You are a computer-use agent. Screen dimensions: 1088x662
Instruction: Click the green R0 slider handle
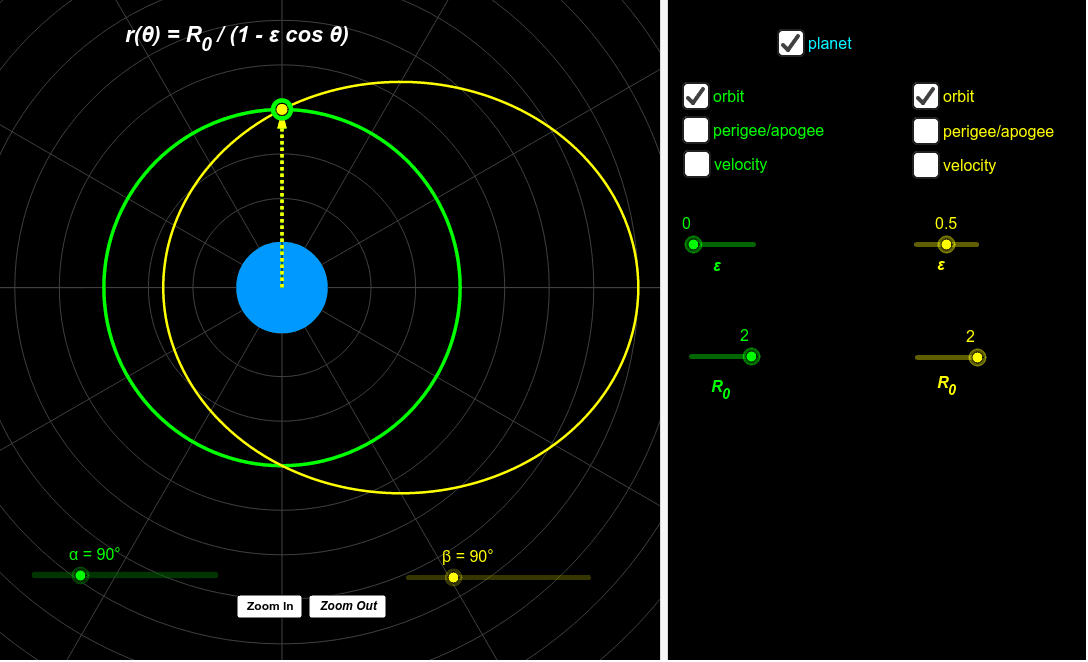point(751,357)
